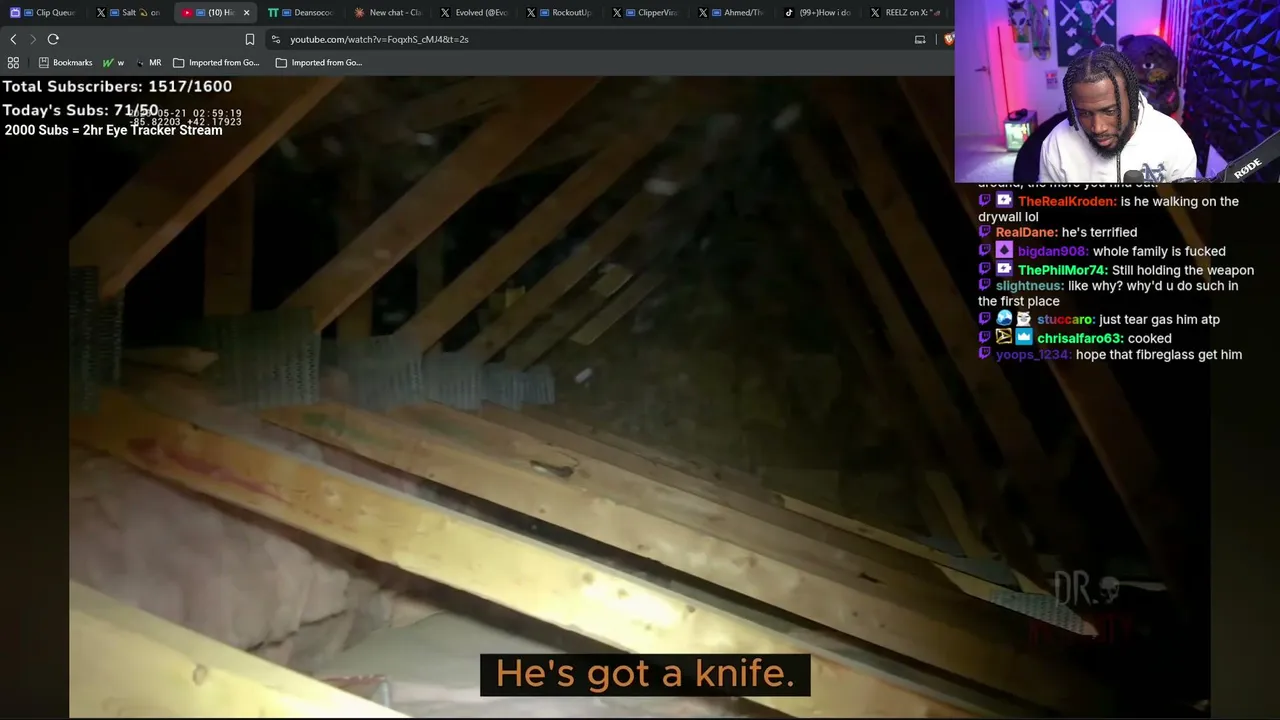Click the screen cast icon in the toolbar

pyautogui.click(x=920, y=39)
